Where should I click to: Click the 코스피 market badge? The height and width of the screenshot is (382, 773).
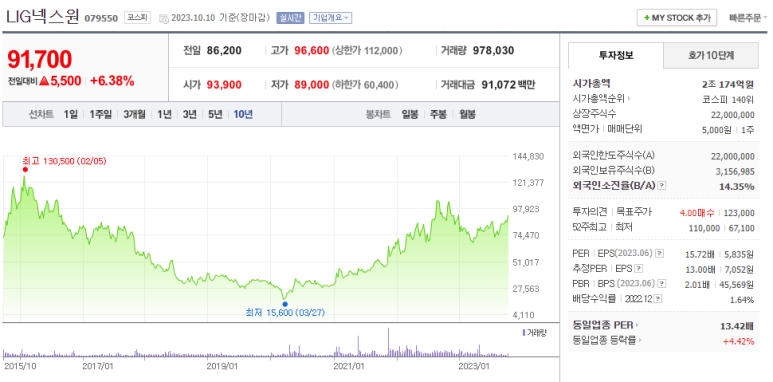point(137,18)
